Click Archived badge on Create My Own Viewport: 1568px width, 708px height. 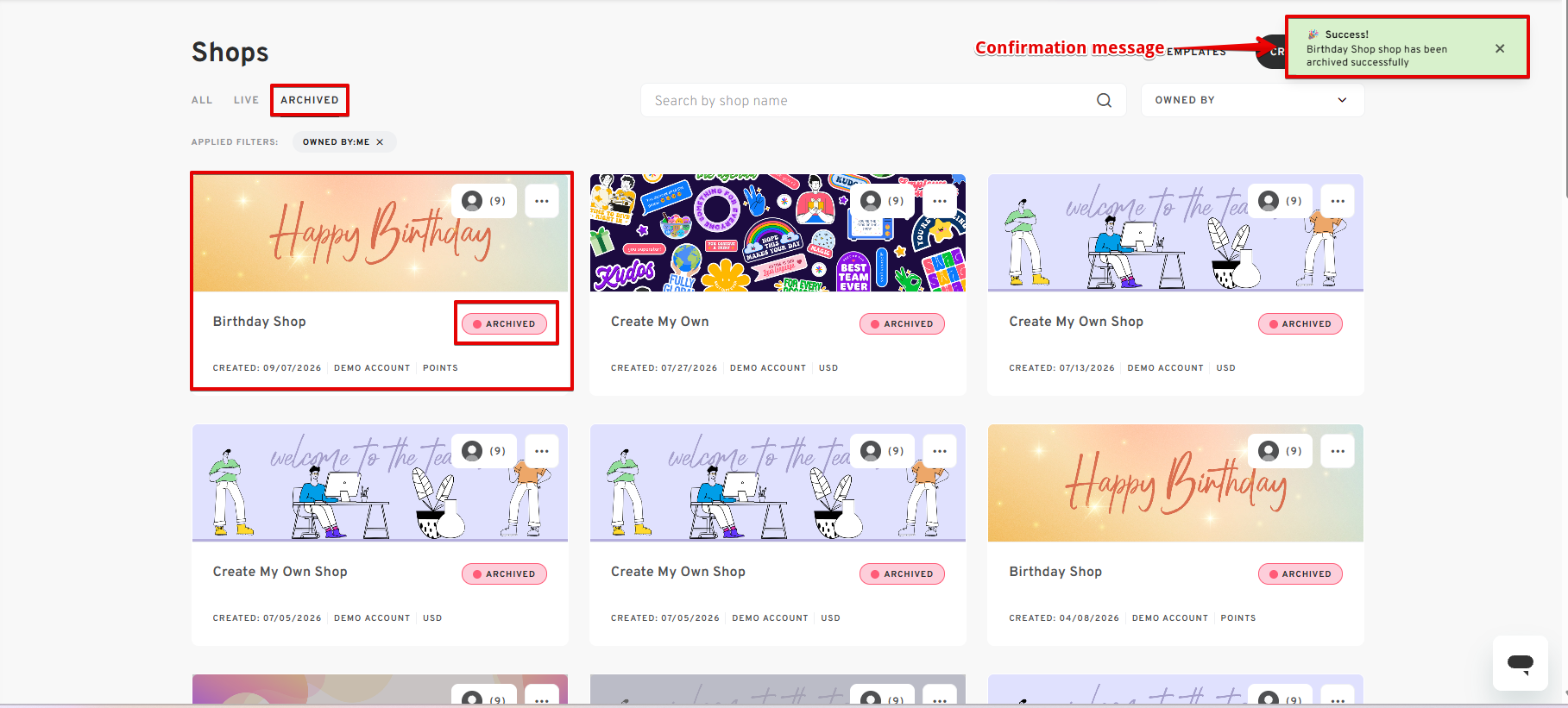tap(902, 323)
